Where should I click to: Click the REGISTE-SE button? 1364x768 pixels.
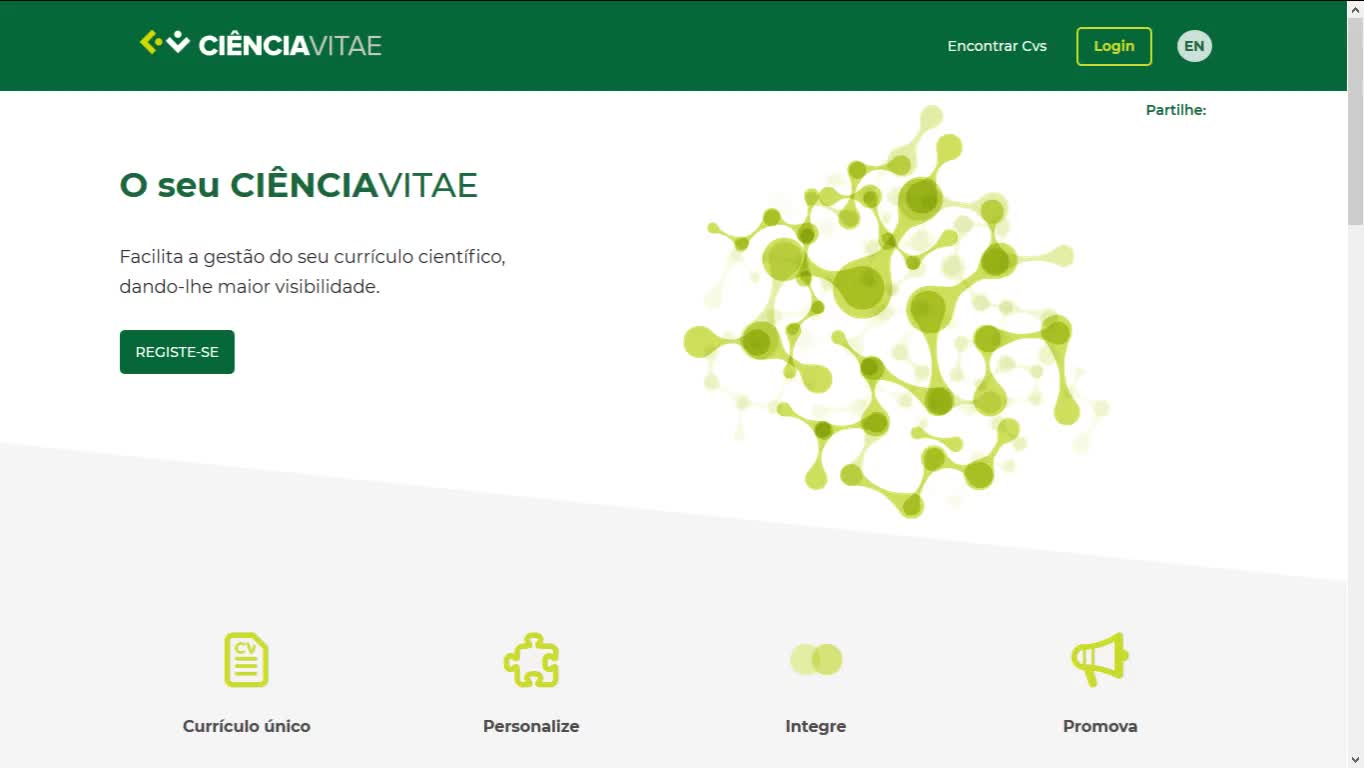177,352
